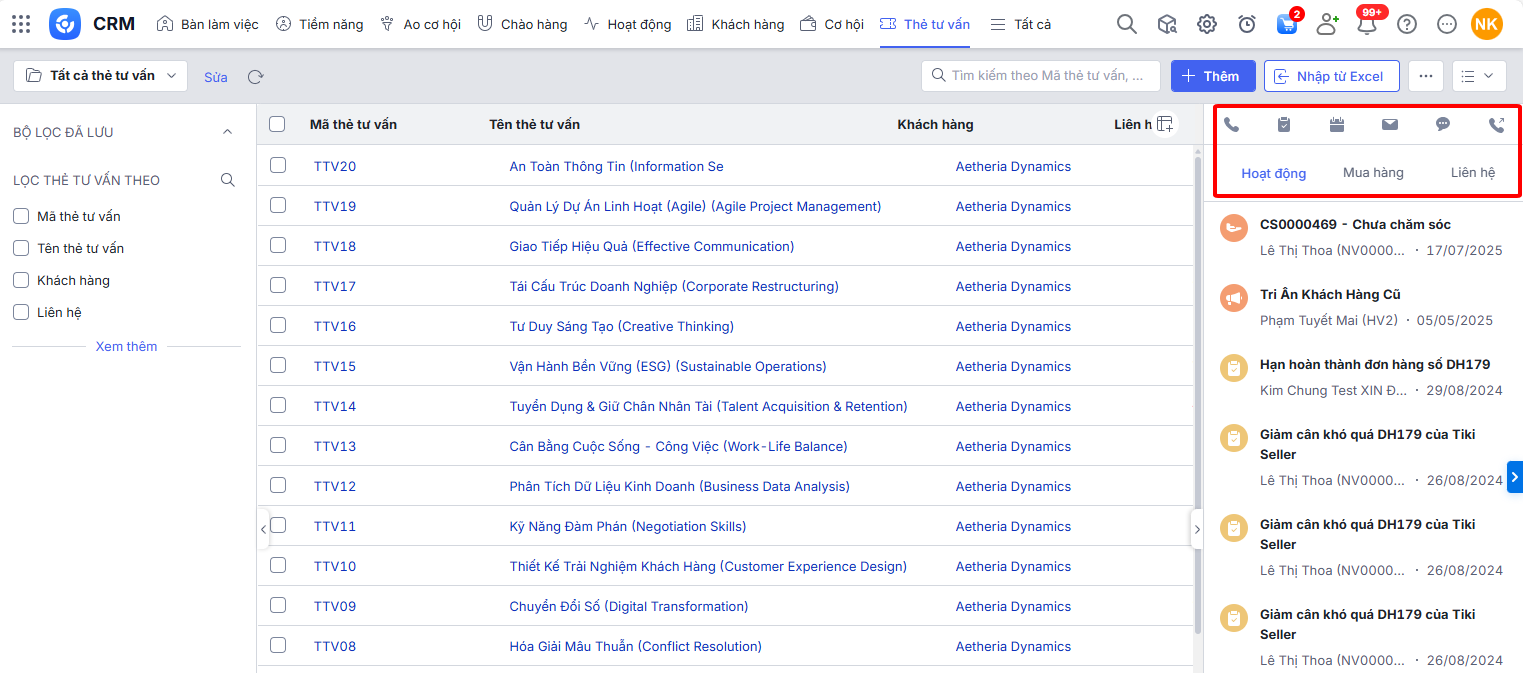Switch to the Mua hàng tab
Viewport: 1523px width, 673px height.
(1373, 173)
